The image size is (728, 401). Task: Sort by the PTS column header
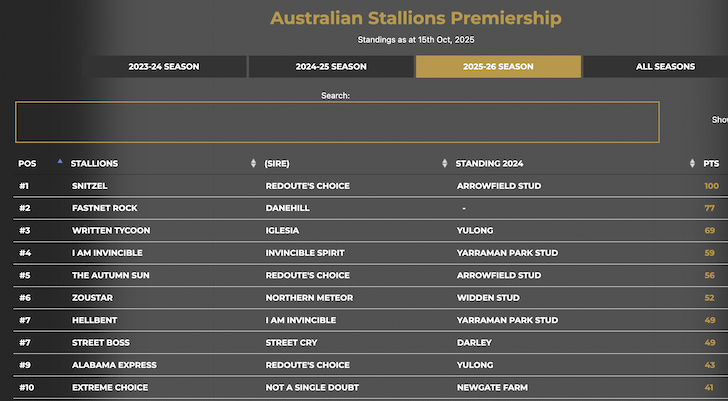[711, 163]
